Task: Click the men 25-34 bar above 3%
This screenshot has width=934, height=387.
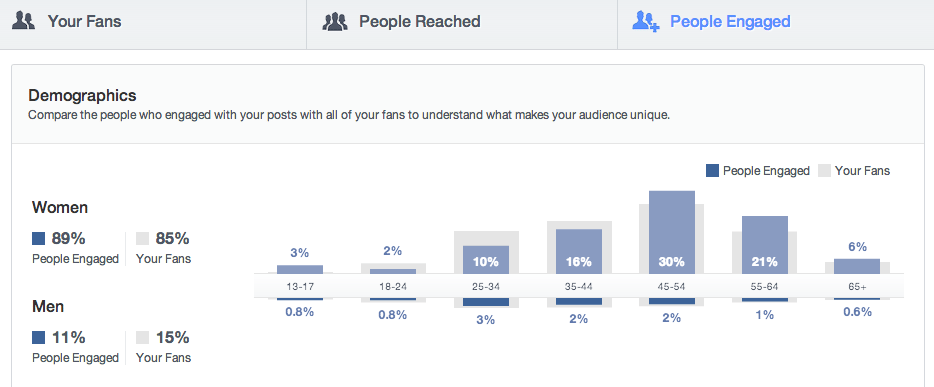Action: 486,302
